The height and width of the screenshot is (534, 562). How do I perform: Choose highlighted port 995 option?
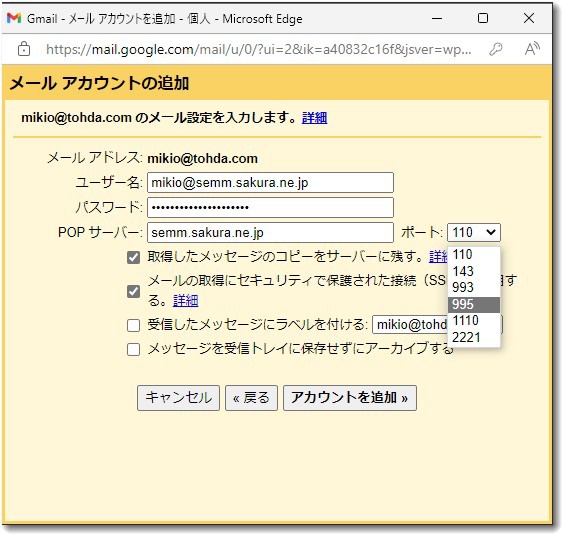[473, 304]
